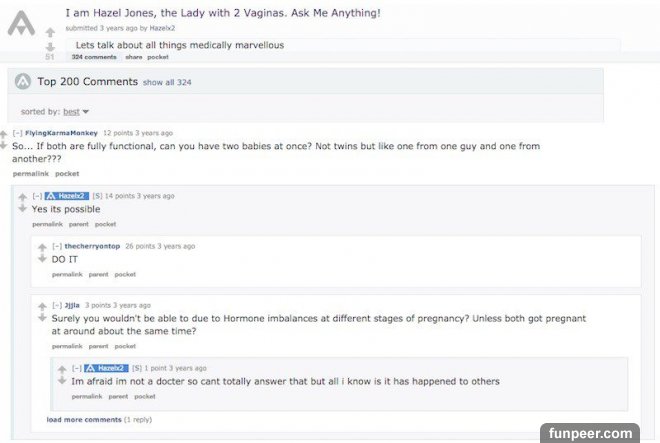
Task: Collapse FlyingKarmaMonkey's comment thread
Action: pos(17,133)
